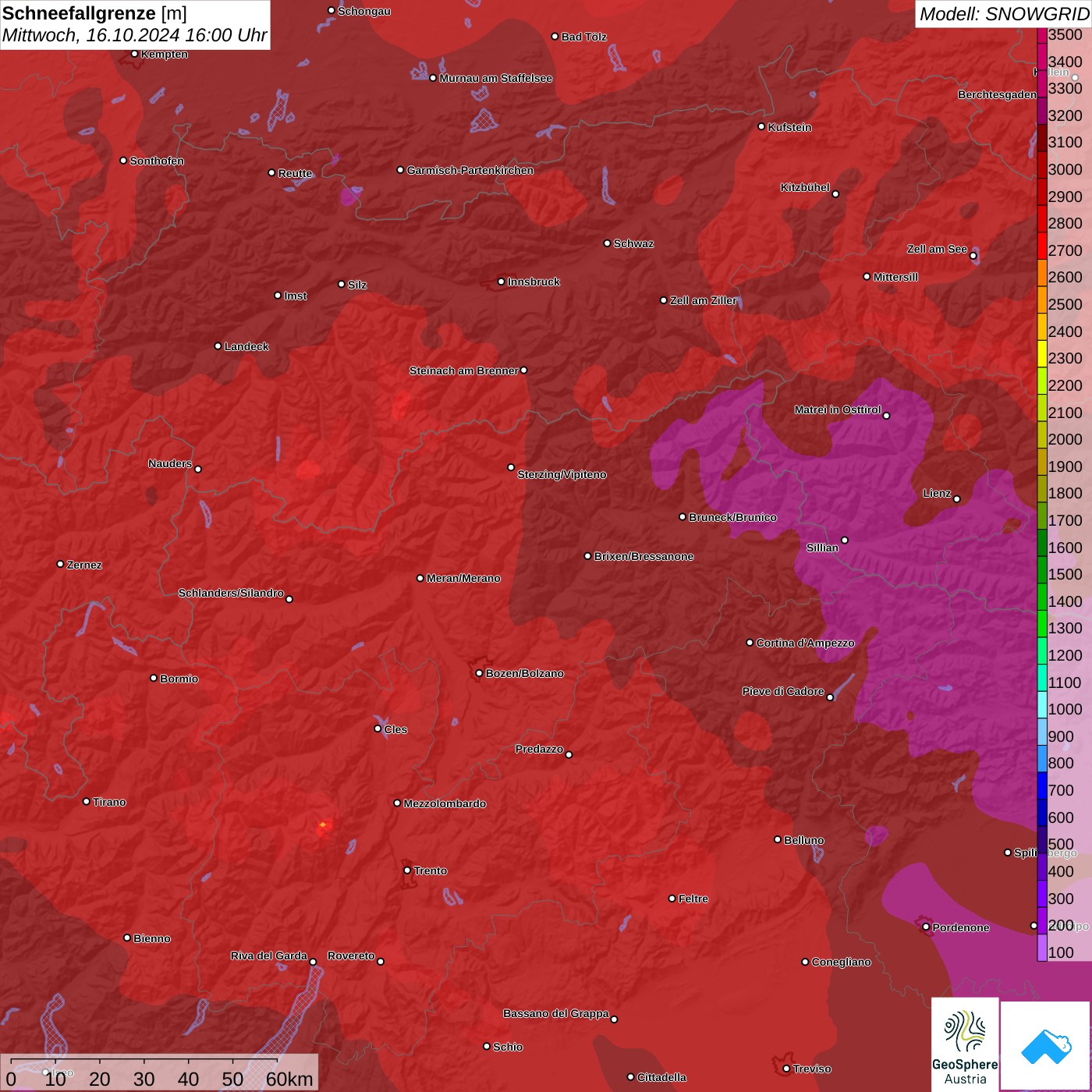
Task: Click the Sterzing/Vipiteno label
Action: (x=562, y=474)
